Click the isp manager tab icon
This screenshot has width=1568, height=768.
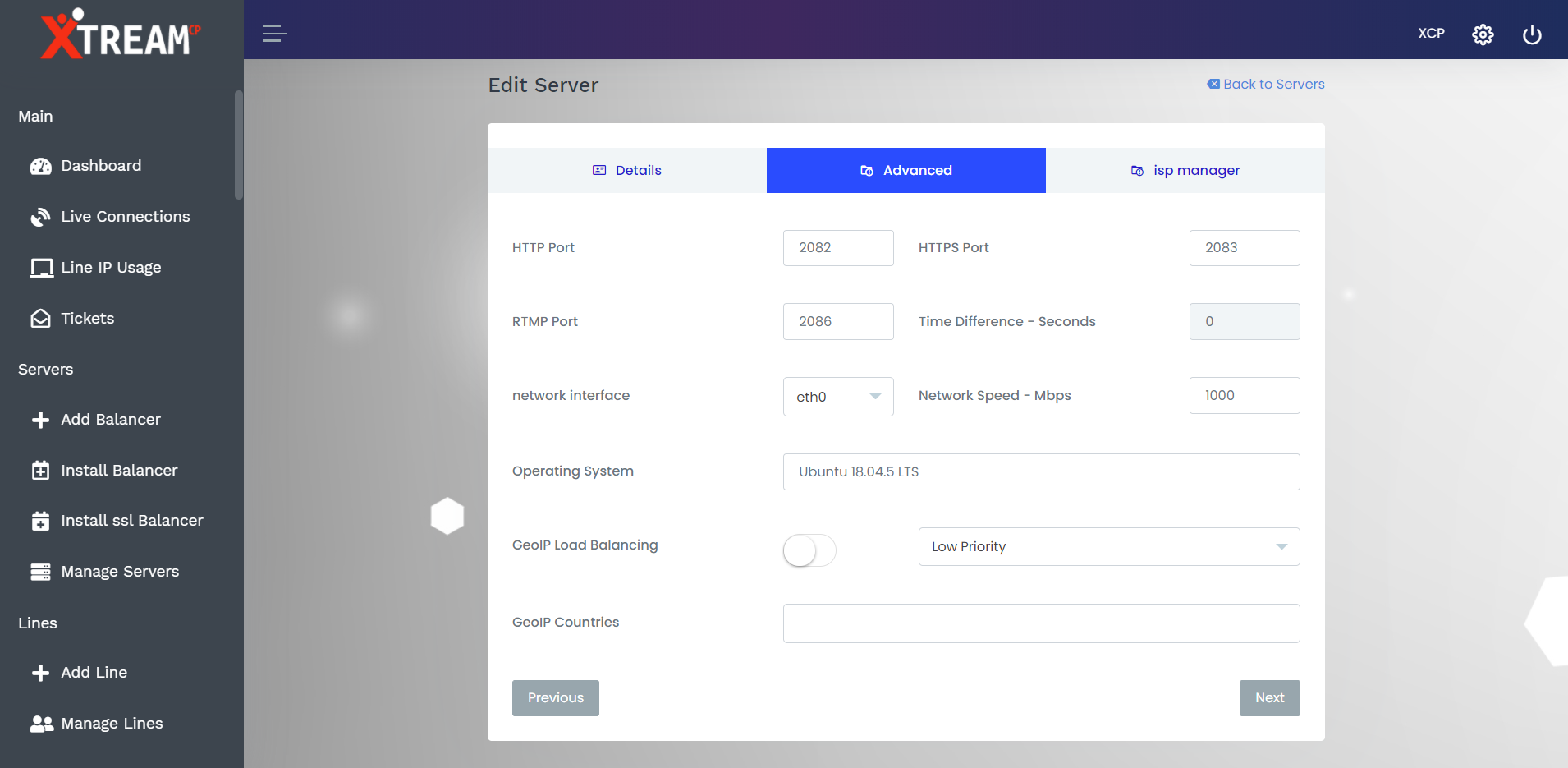(1137, 171)
